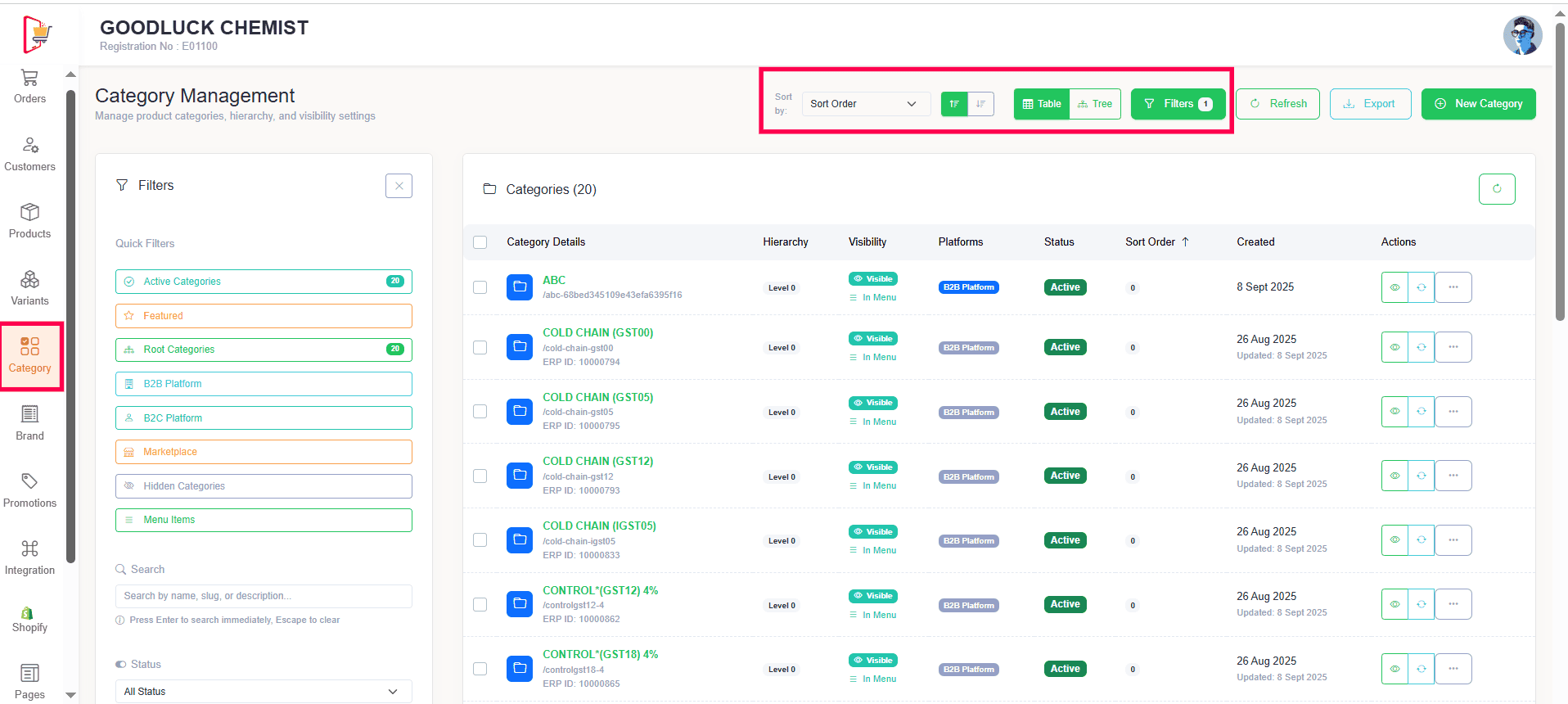
Task: Check the select-all categories checkbox
Action: [480, 242]
